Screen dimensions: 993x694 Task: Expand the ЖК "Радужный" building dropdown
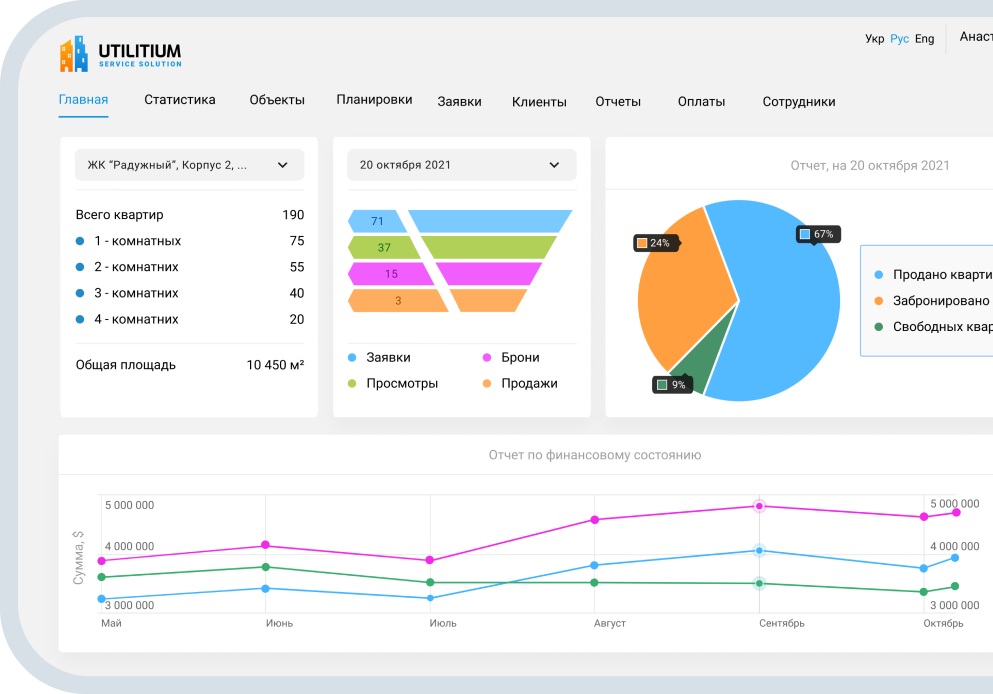pyautogui.click(x=189, y=165)
